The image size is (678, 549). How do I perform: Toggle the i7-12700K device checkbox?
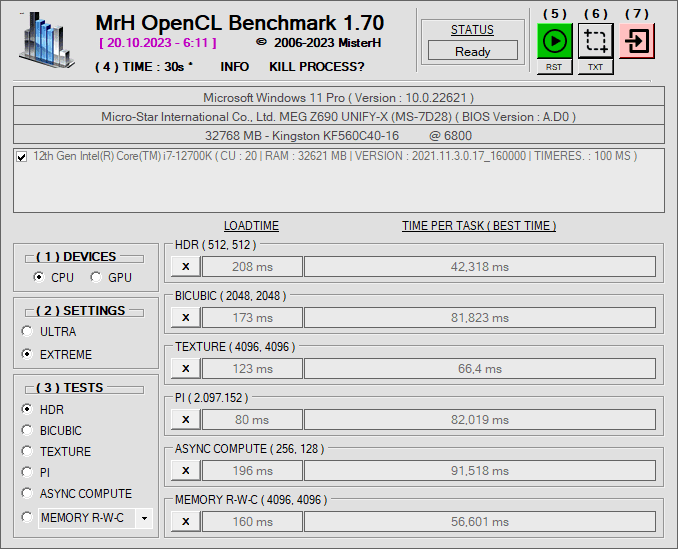click(21, 156)
